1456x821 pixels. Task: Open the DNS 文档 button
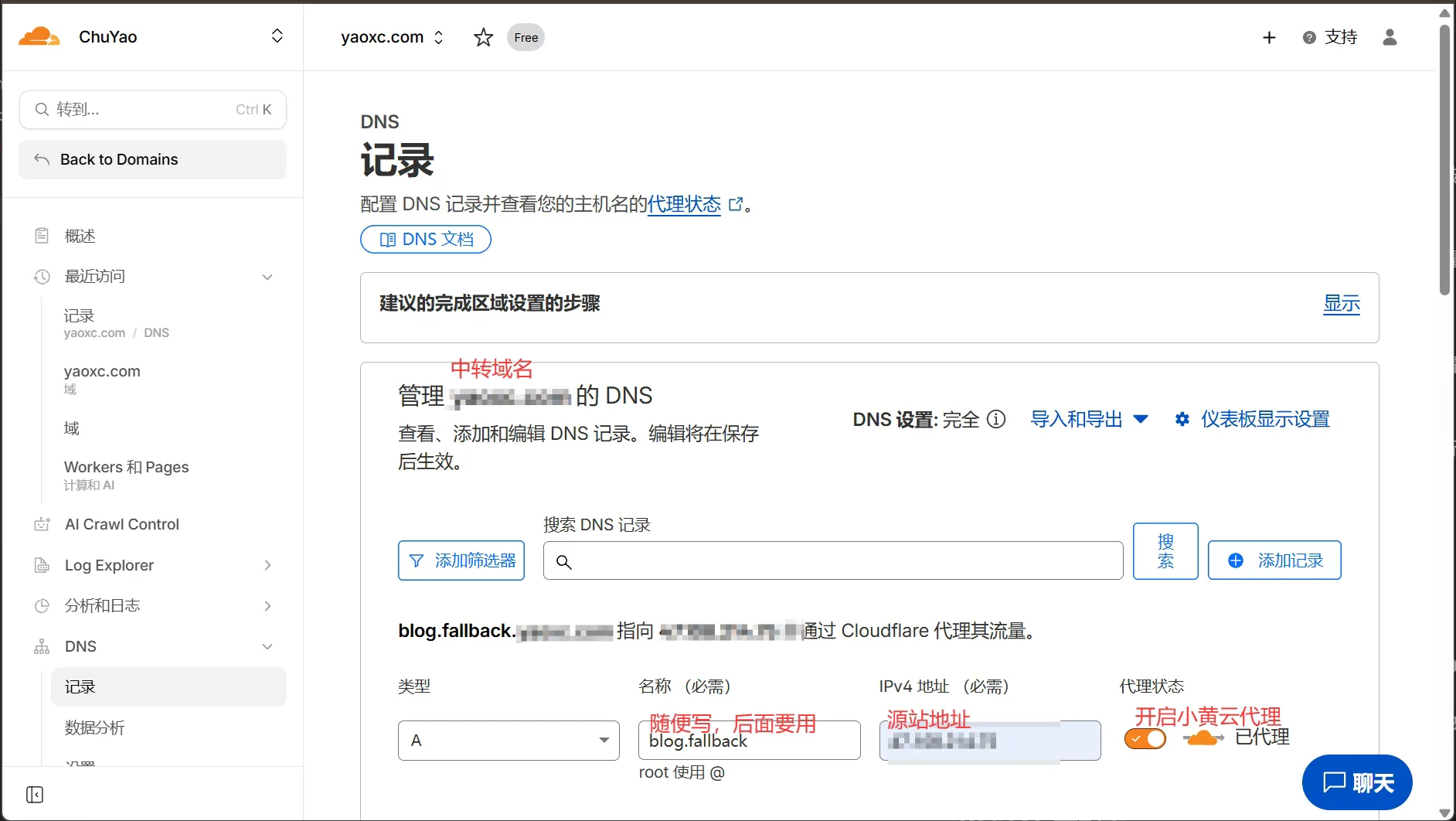426,240
